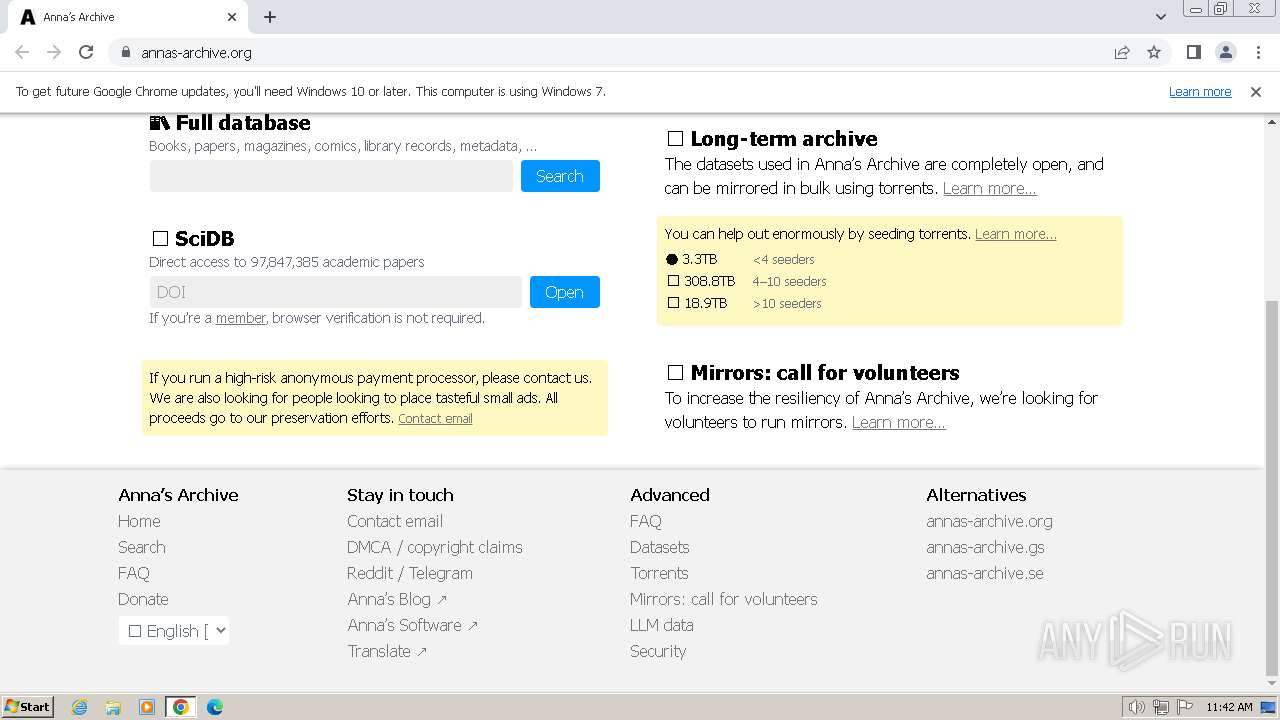The image size is (1280, 720).
Task: Open Windows Media Player taskbar icon
Action: pos(147,707)
